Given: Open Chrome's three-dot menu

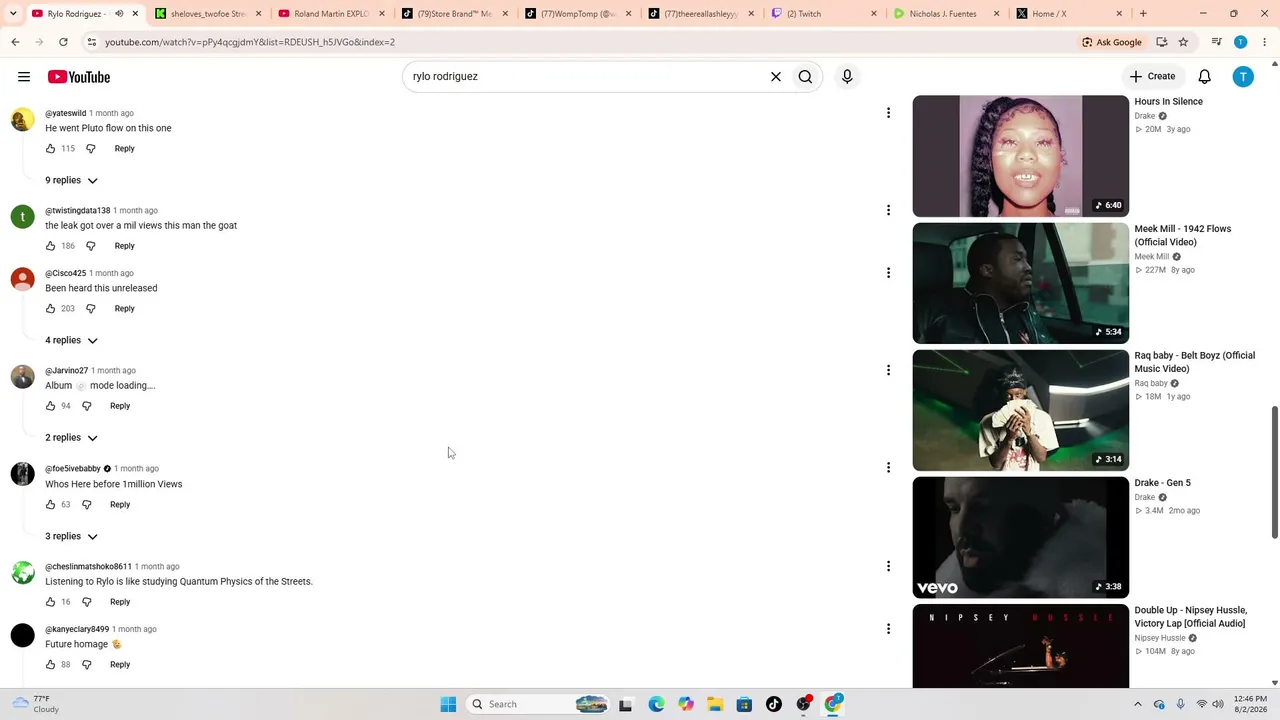Looking at the screenshot, I should point(1265,42).
